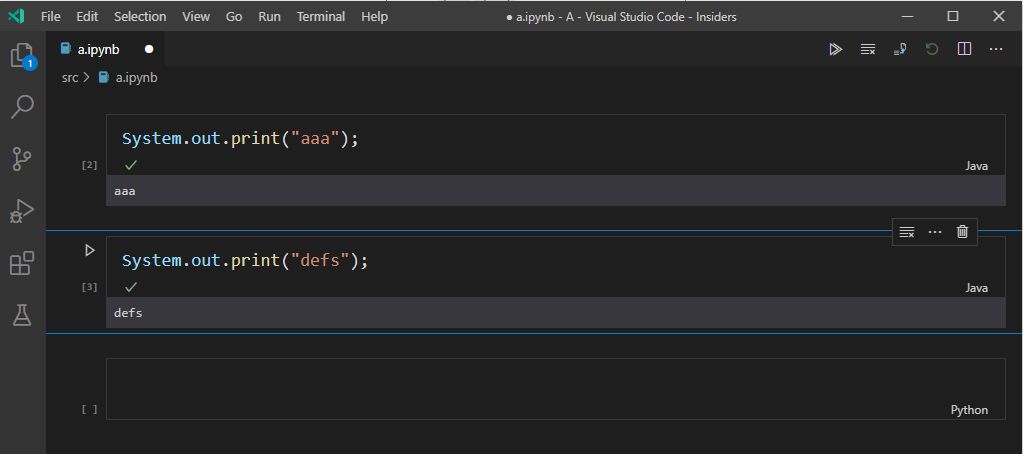Open the View menu
The image size is (1023, 454).
(x=196, y=17)
